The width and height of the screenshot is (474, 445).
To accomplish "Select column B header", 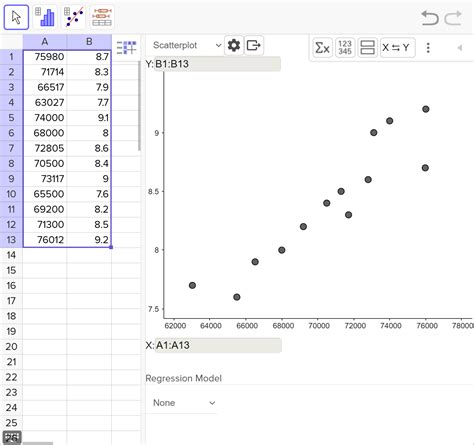I will click(x=89, y=42).
